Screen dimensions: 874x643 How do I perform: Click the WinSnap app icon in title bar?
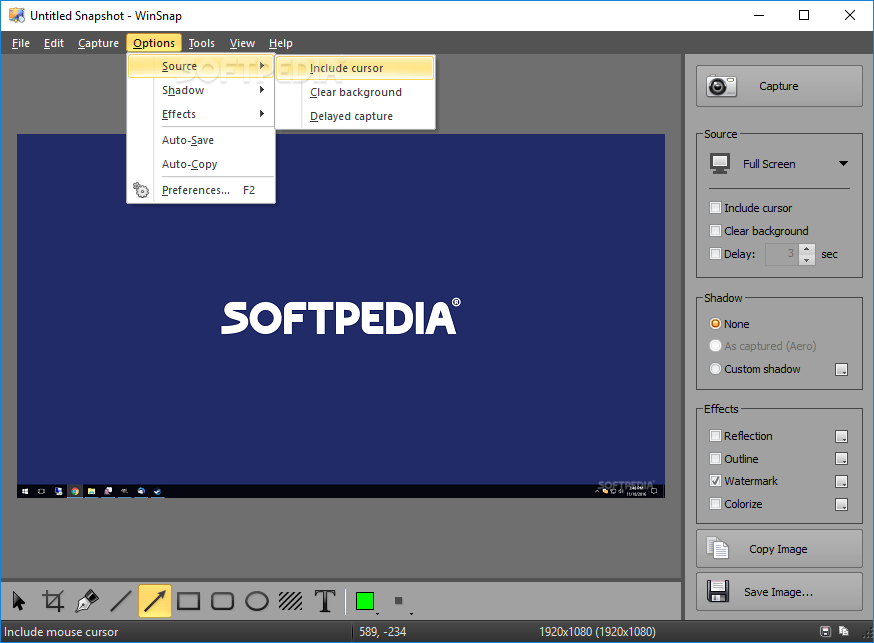pyautogui.click(x=17, y=15)
